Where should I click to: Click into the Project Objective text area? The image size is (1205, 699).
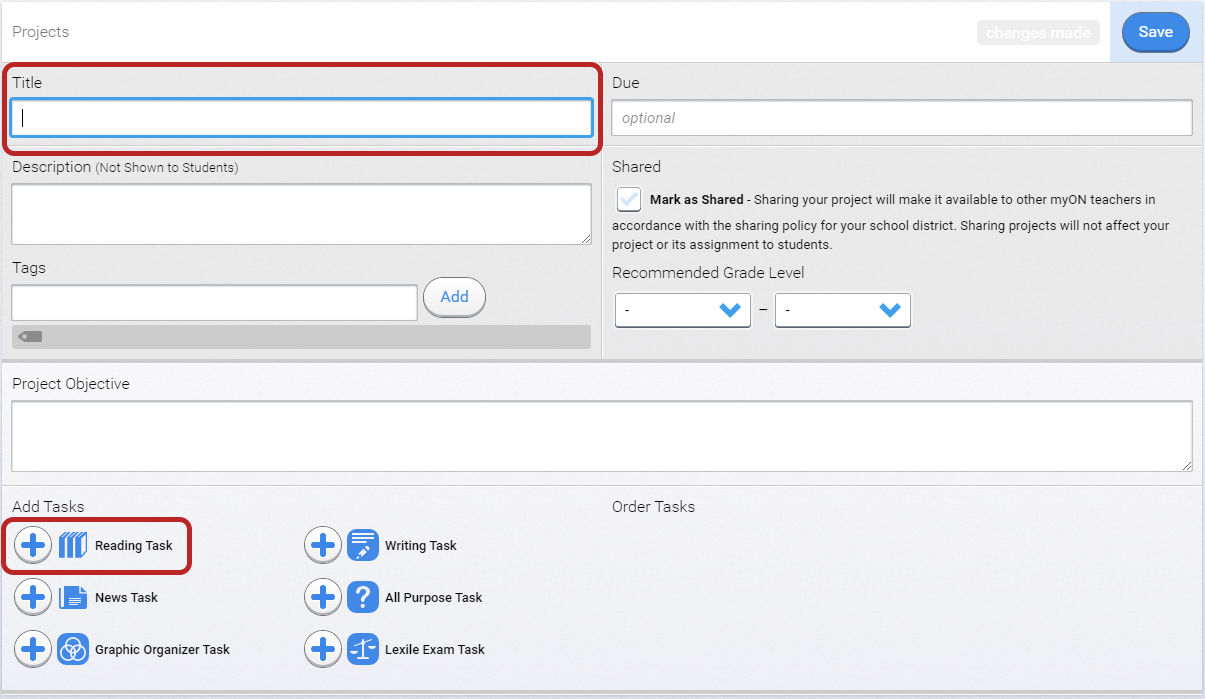pos(601,436)
